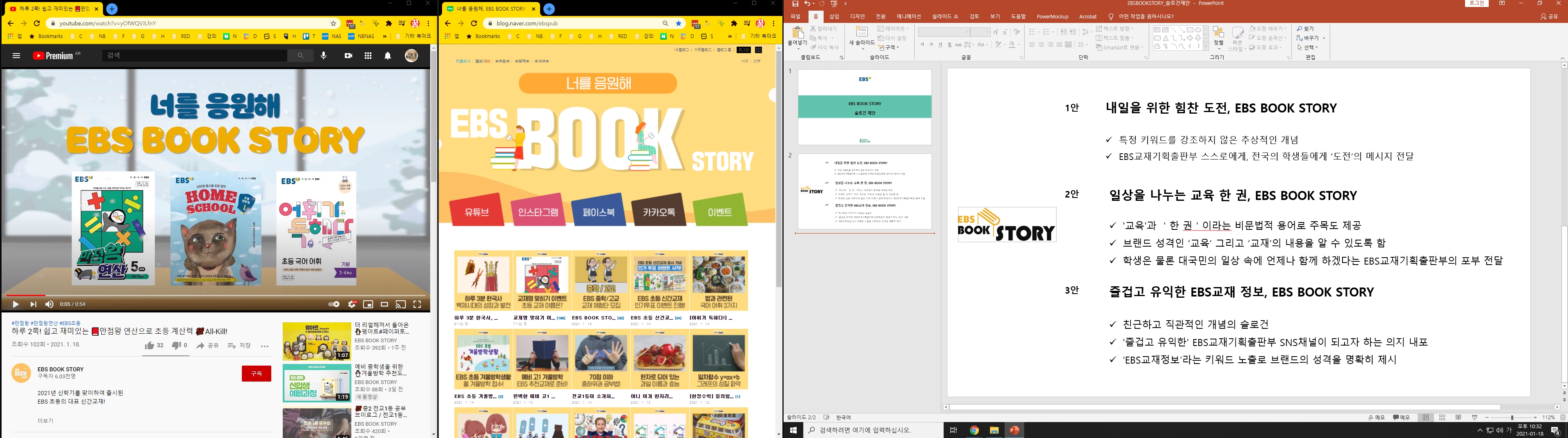
Task: Insert oval shape from shapes gallery
Action: point(1198,30)
